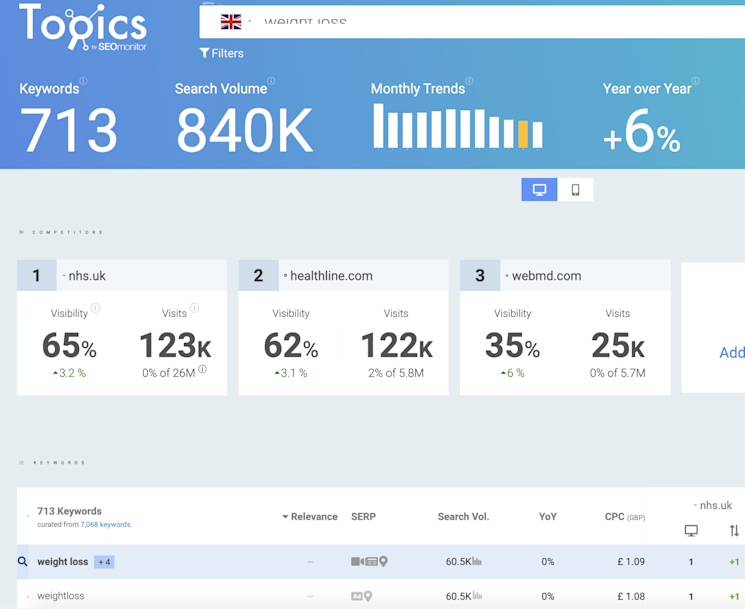Click healthline.com 122K visits value
The height and width of the screenshot is (609, 745).
397,345
